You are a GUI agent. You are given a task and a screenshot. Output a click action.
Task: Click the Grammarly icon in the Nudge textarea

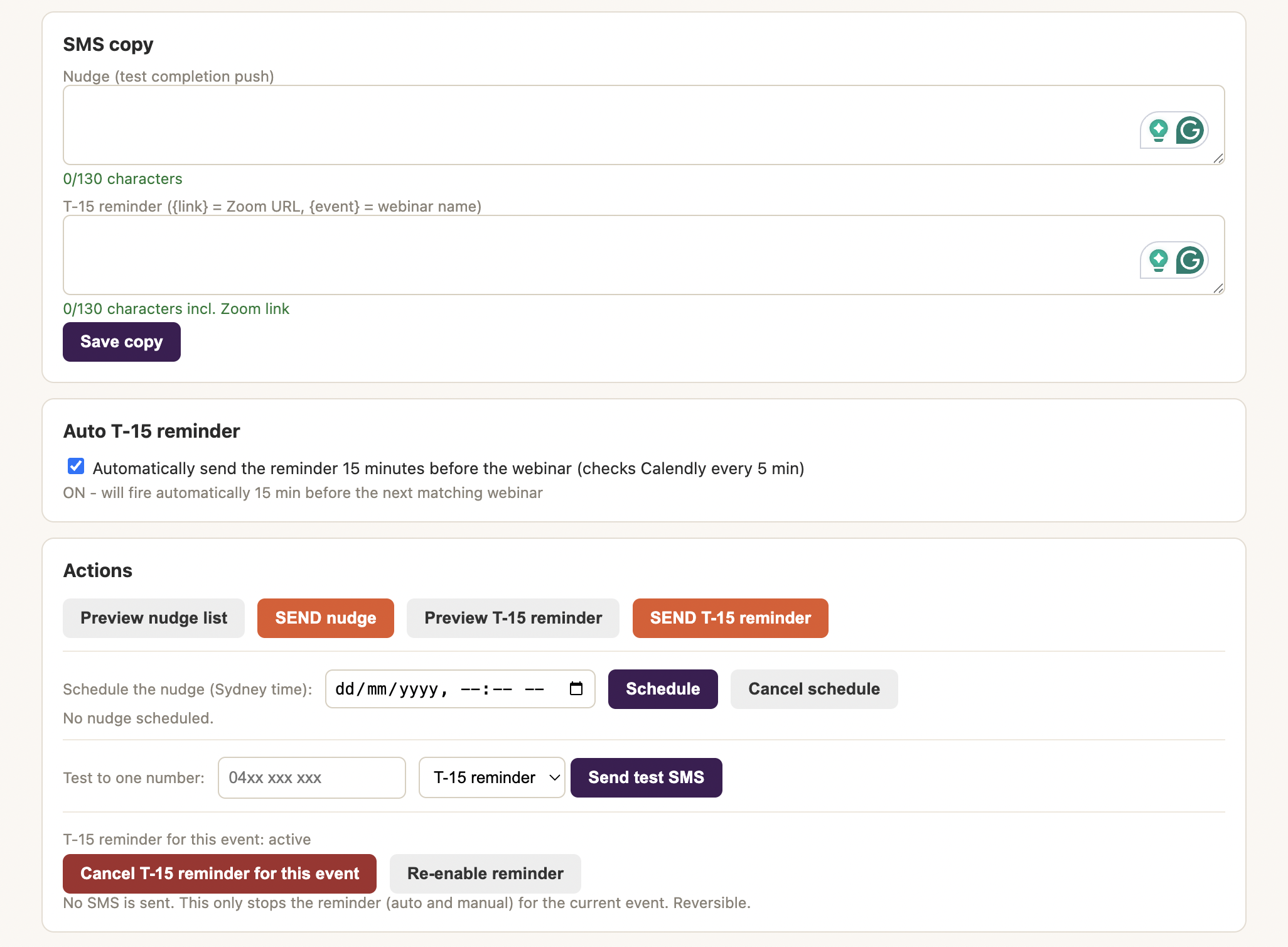point(1189,131)
